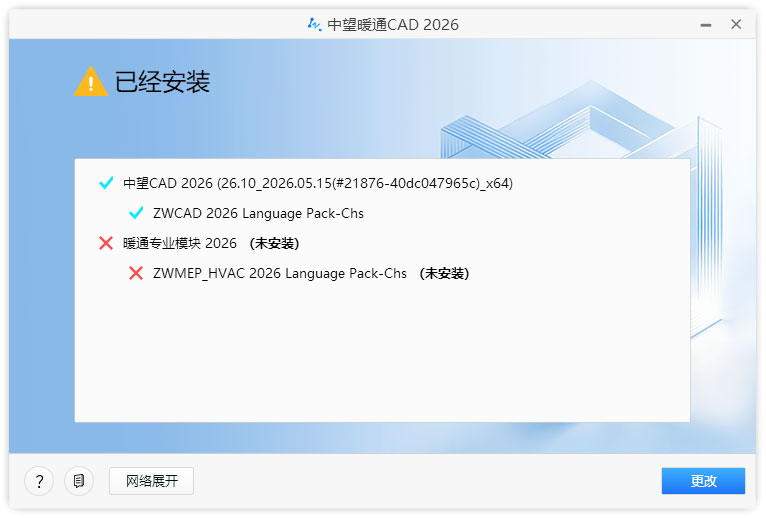Click the red cross beside ZWMEP_HVAC Language Pack
The height and width of the screenshot is (518, 766).
point(136,273)
